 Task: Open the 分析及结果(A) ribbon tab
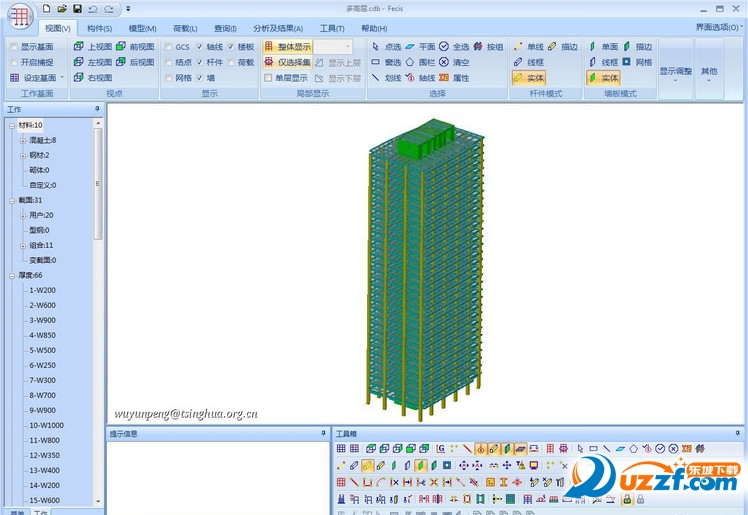[278, 29]
